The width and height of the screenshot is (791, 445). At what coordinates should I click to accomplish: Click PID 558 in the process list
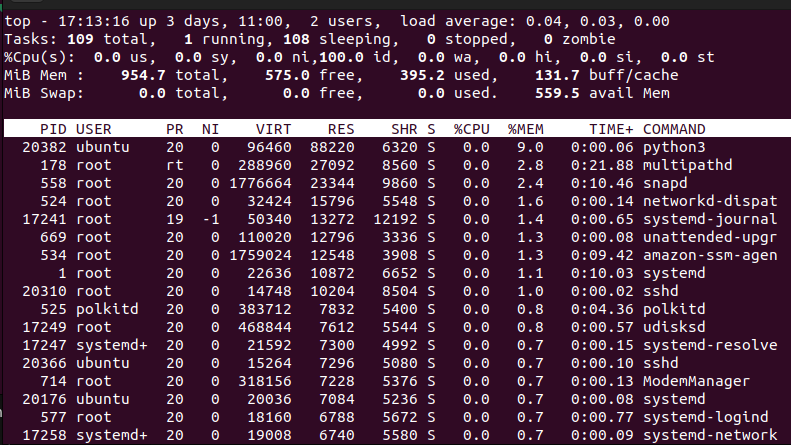click(53, 183)
